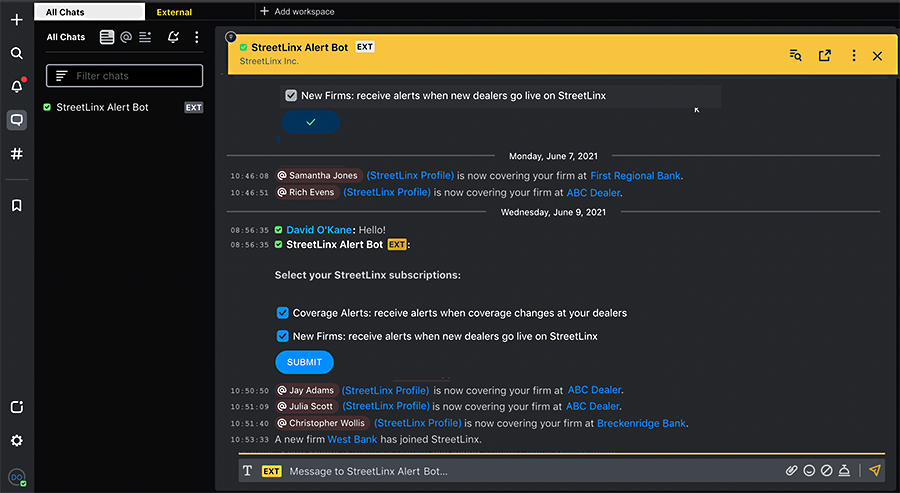Open bookmarks icon in left sidebar
Screen dimensions: 900x493
pos(16,205)
